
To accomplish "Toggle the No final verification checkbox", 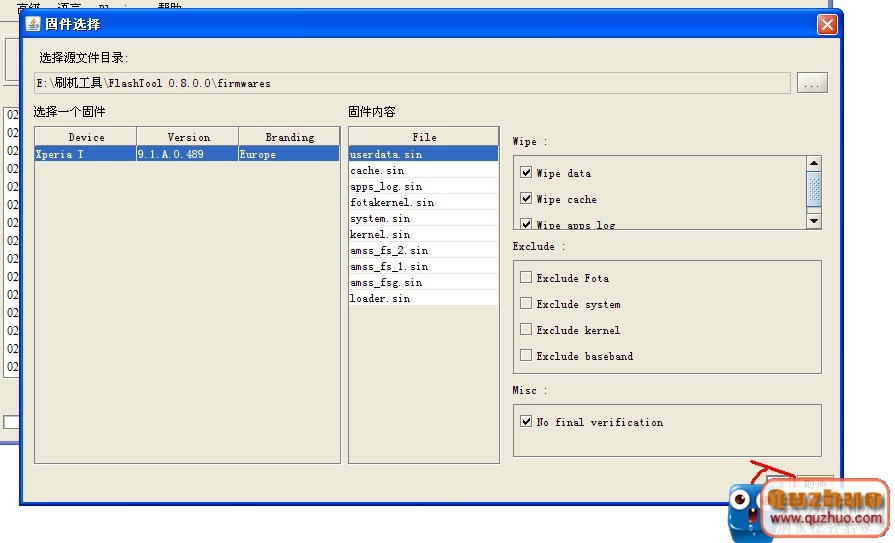I will click(526, 421).
